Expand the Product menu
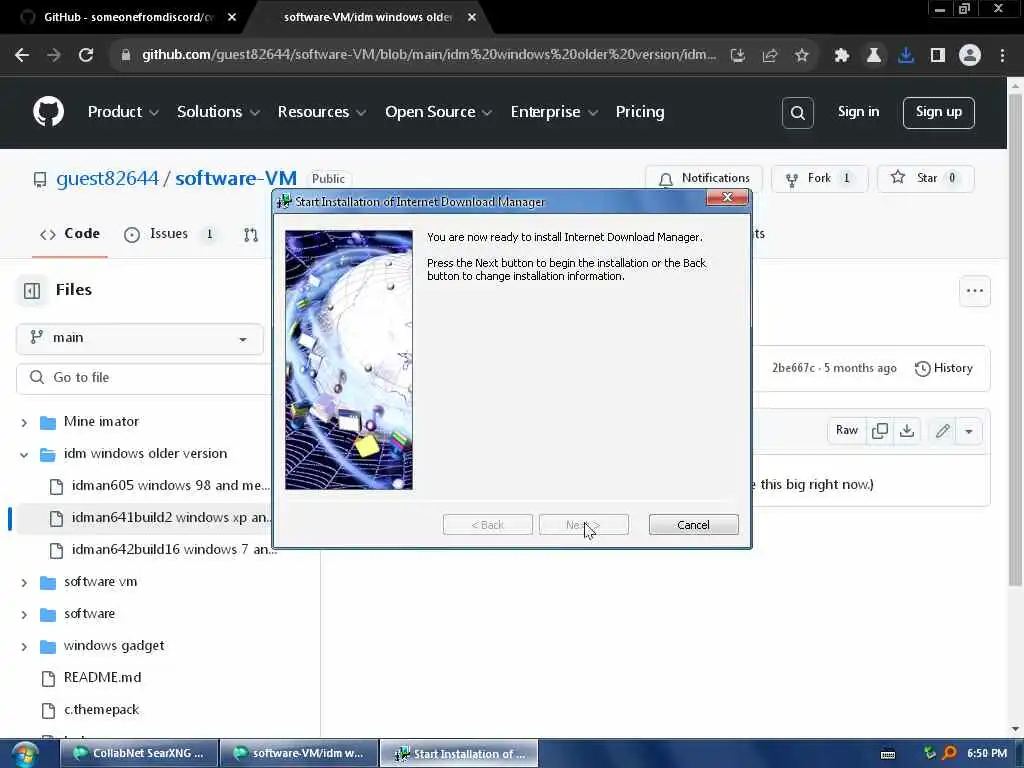 tap(123, 112)
